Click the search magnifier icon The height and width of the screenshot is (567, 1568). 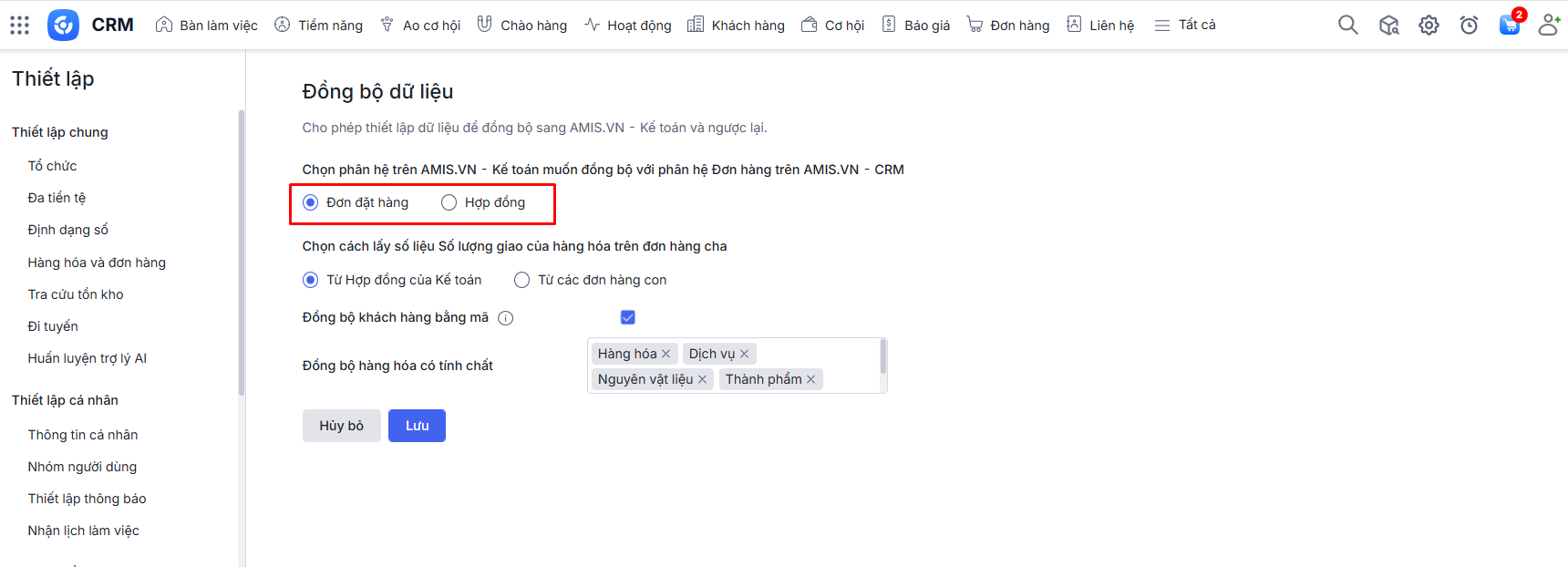click(x=1347, y=25)
